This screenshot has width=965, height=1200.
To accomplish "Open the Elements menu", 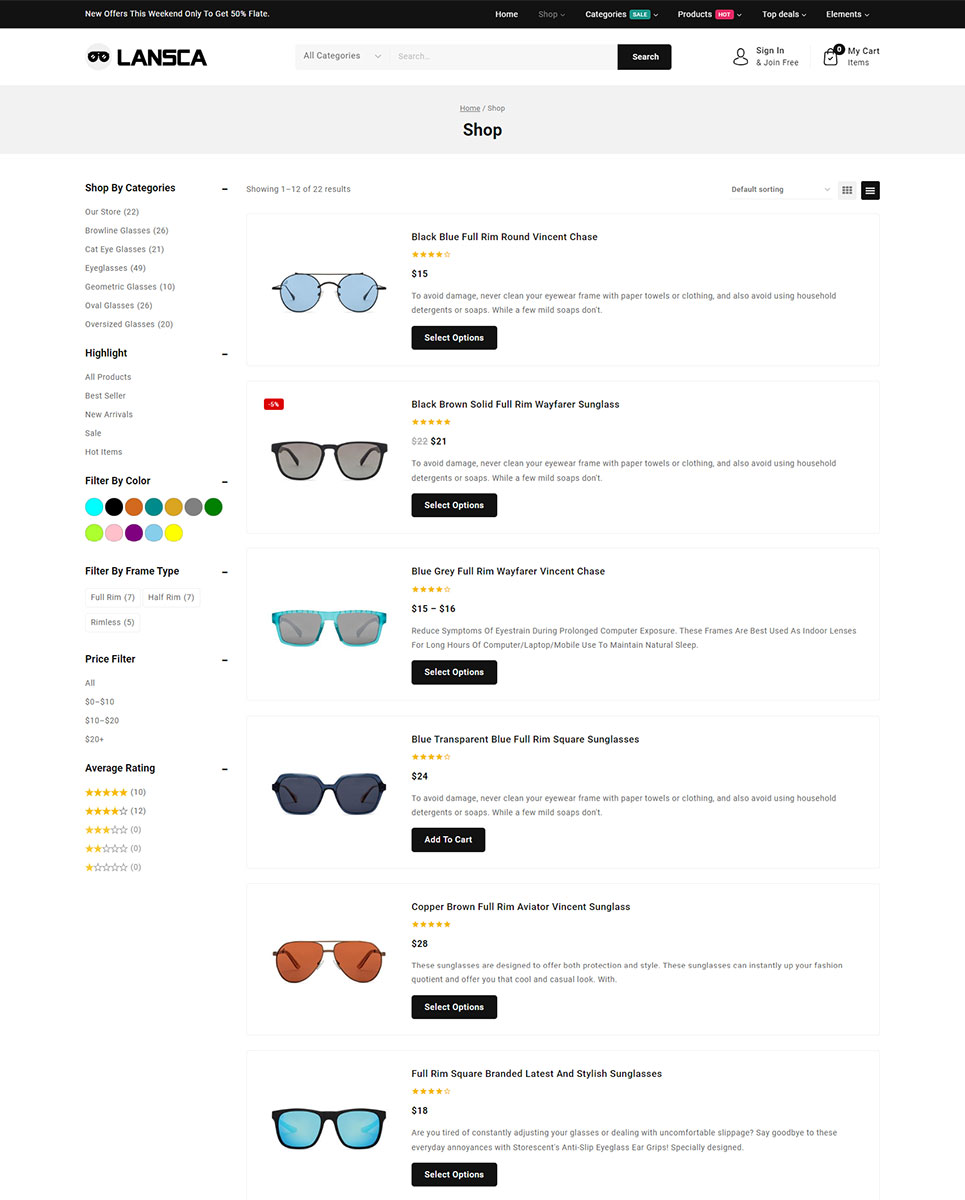I will pos(848,14).
